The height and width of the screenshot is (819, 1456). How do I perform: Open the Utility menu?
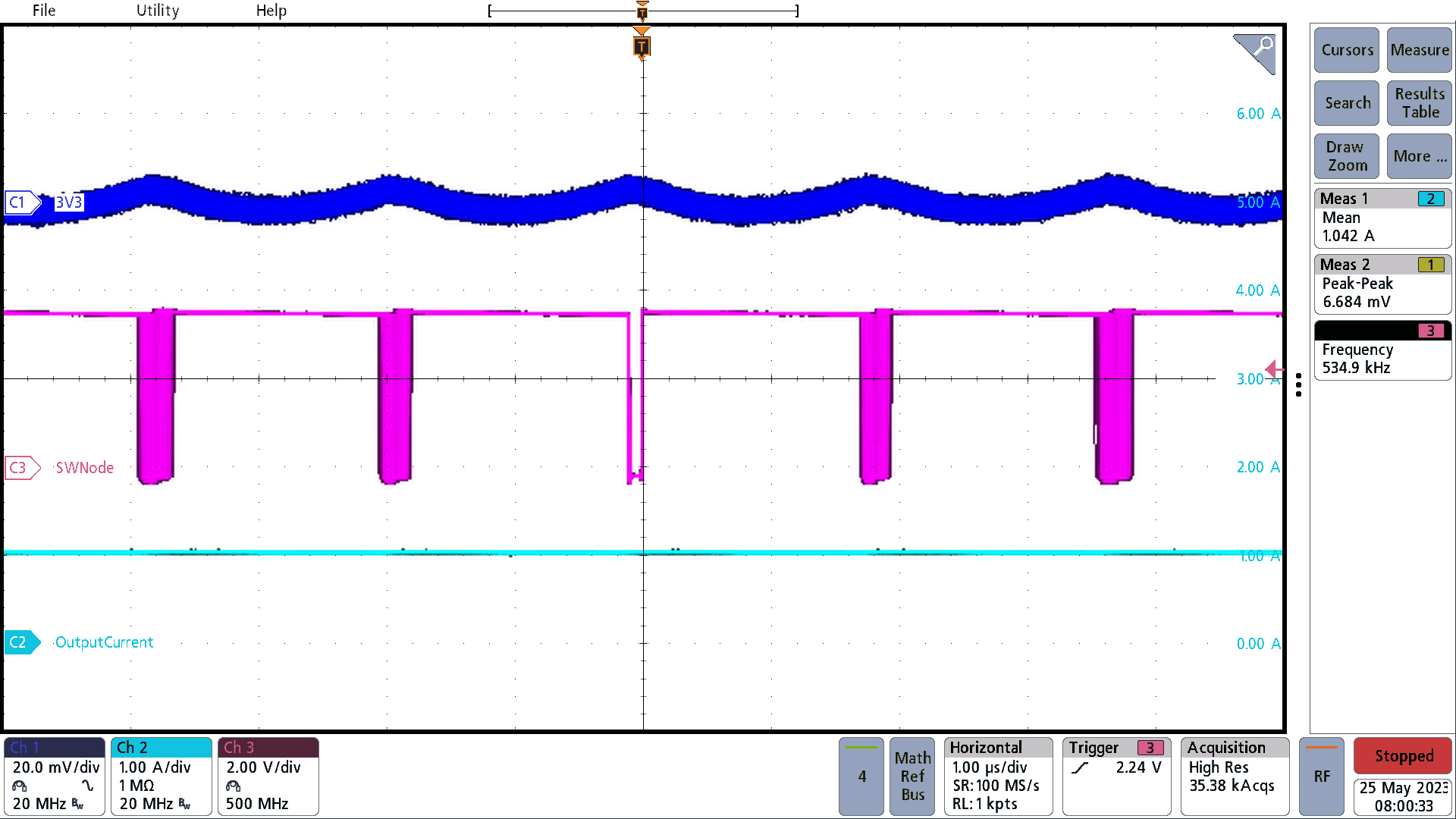tap(157, 10)
